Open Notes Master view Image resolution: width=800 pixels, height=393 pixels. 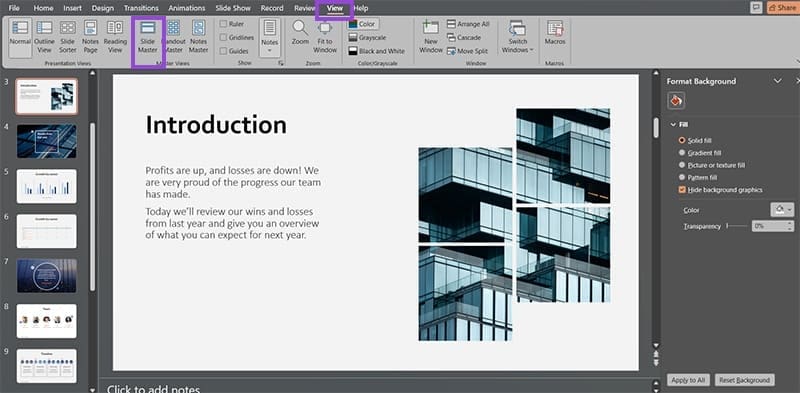198,37
